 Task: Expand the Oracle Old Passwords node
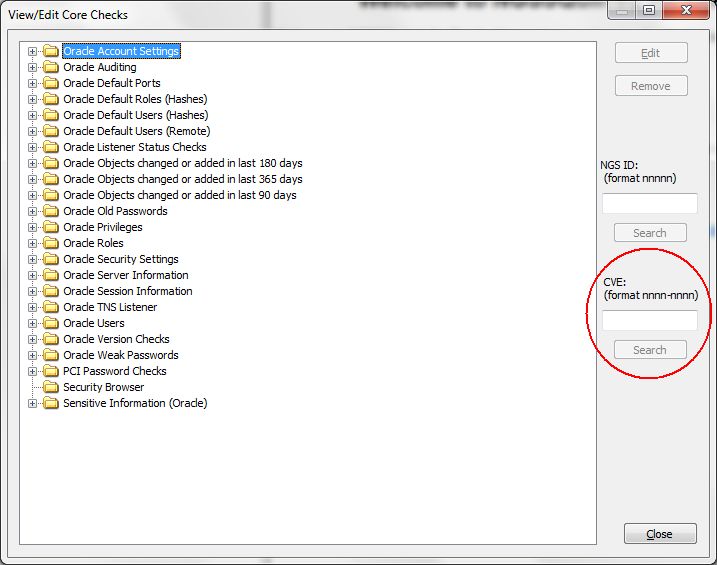pos(32,211)
